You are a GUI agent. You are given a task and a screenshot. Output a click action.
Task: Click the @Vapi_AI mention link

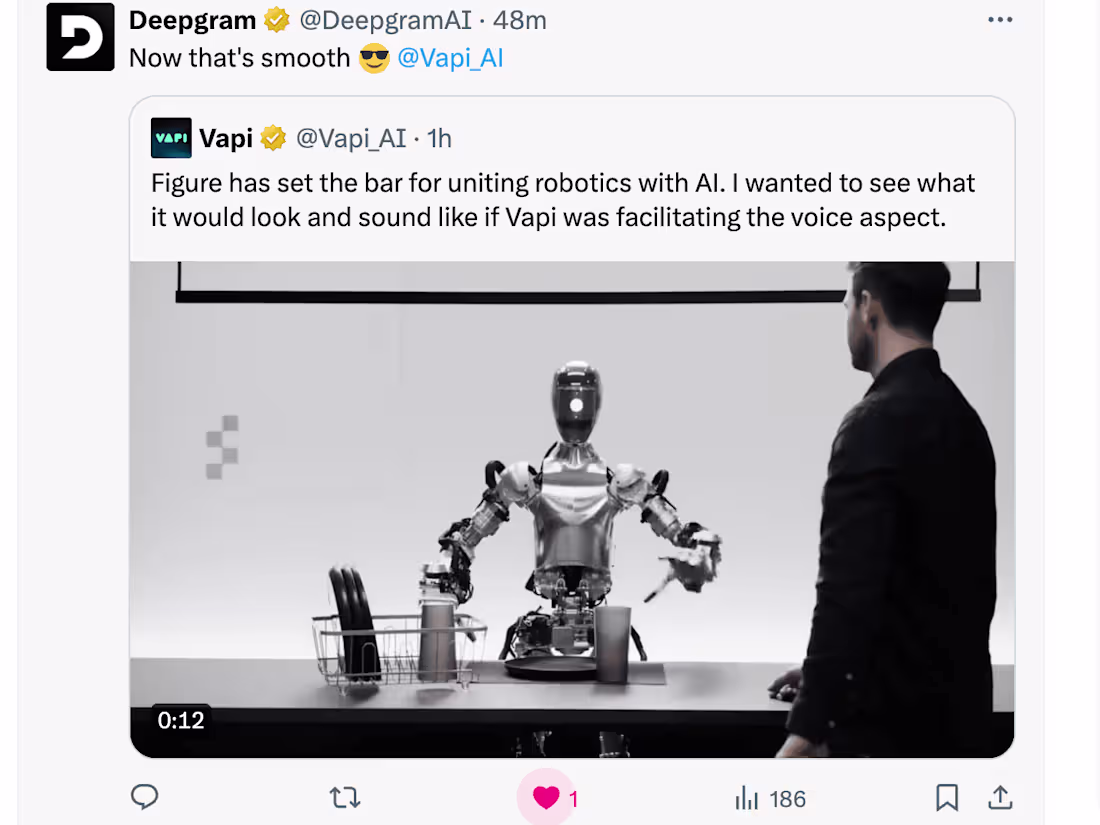point(450,58)
